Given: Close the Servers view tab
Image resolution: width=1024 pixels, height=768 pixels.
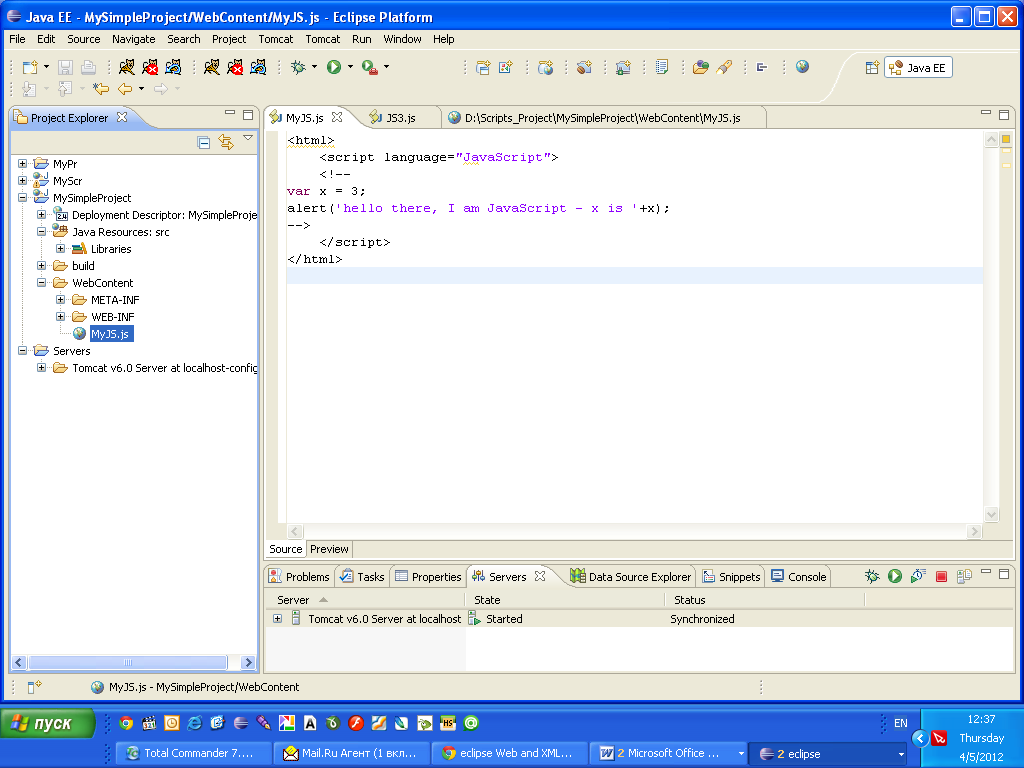Looking at the screenshot, I should pos(539,576).
